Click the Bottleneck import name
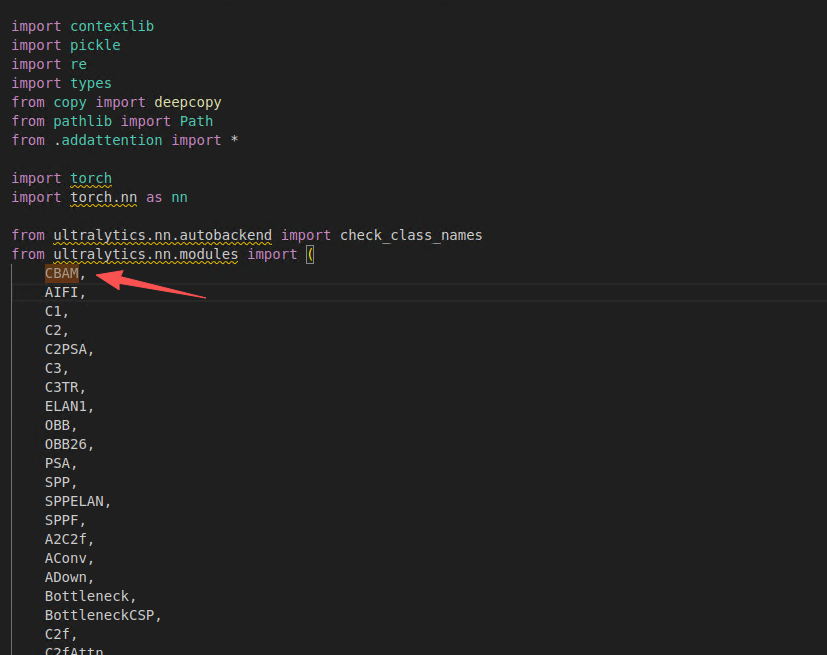 click(87, 596)
